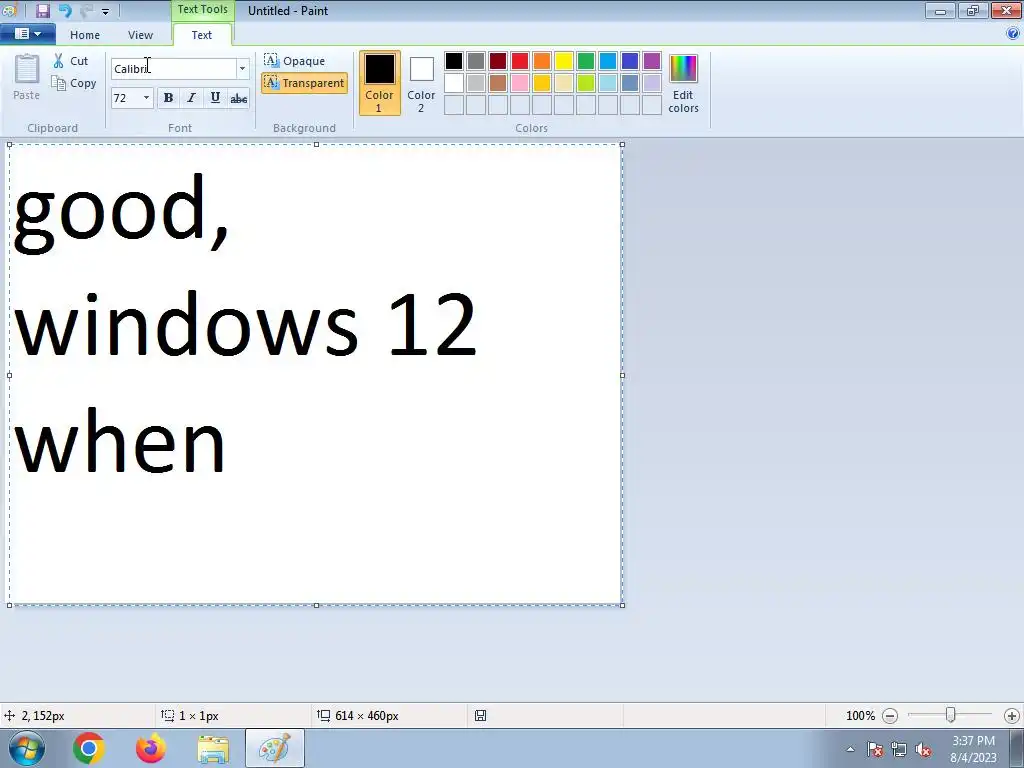Screen dimensions: 1024x768
Task: Click the network tray icon
Action: [899, 750]
